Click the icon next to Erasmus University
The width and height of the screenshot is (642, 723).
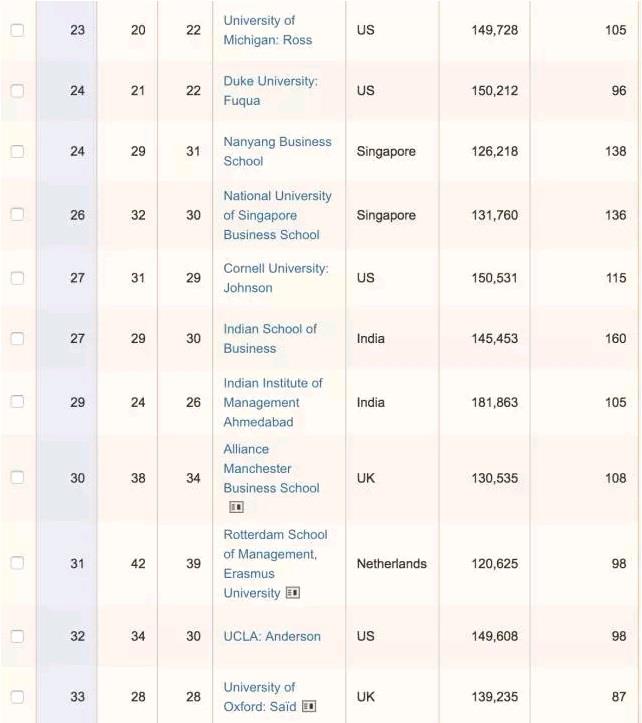click(x=293, y=593)
